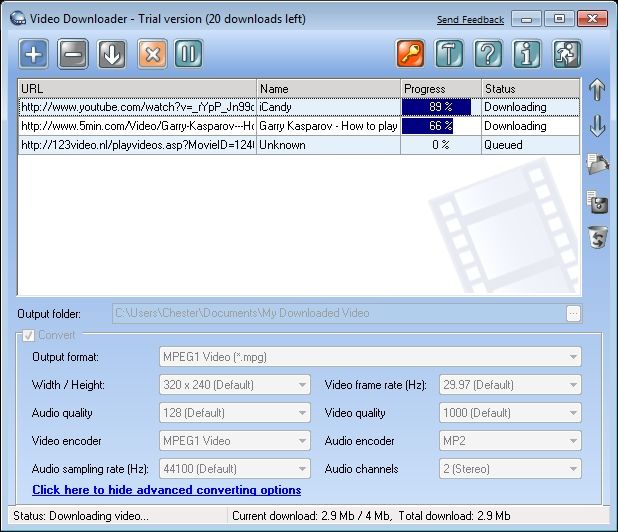Toggle the Convert checkbox
618x532 pixels.
28,336
